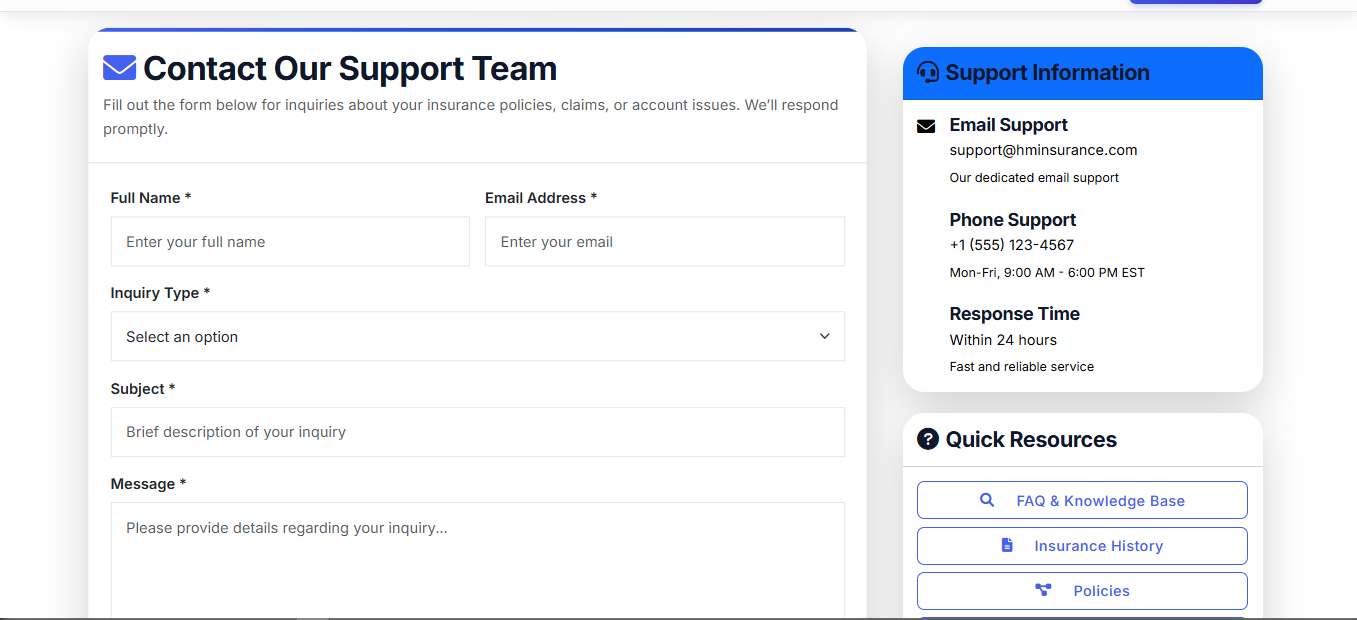This screenshot has height=620, width=1357.
Task: Click the chevron arrow of Inquiry Type select
Action: 824,336
